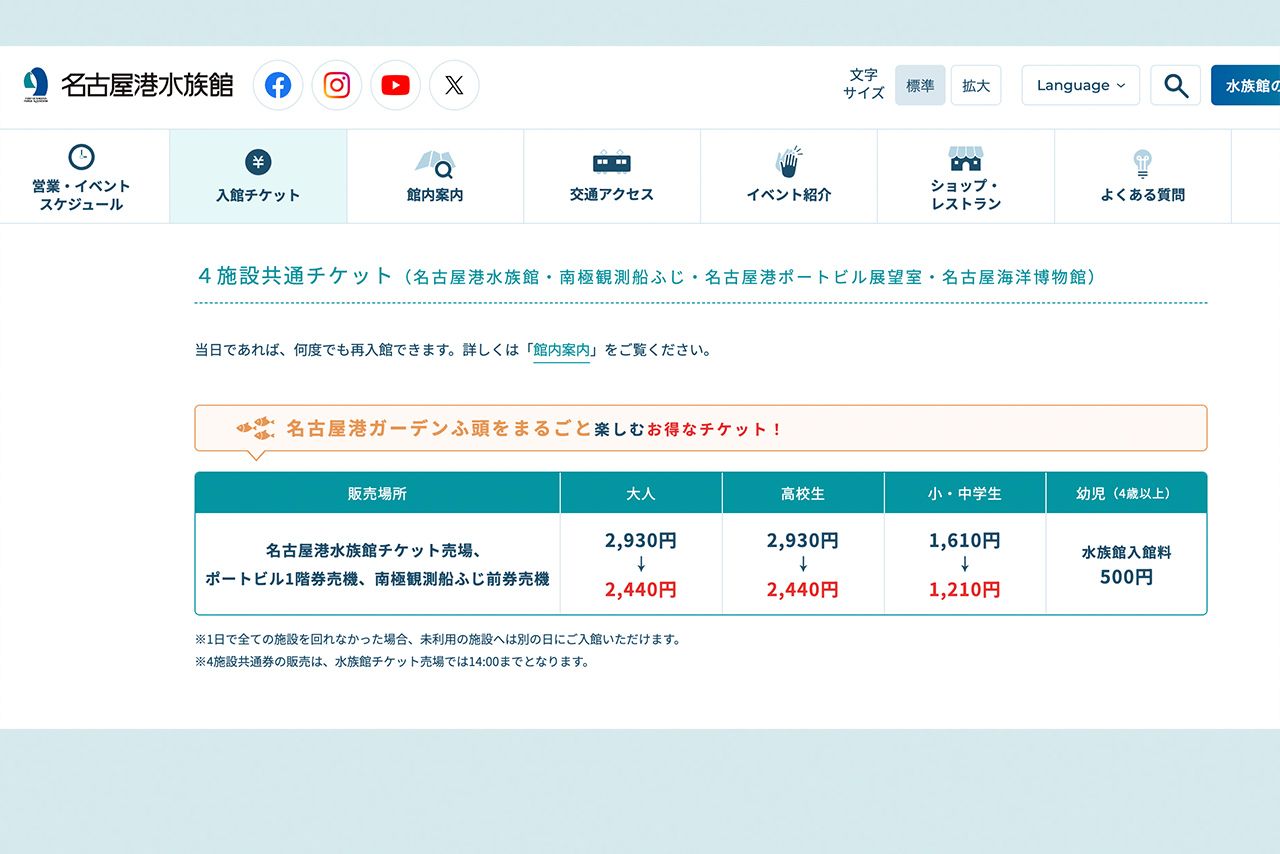
Task: Click the 1,610円 original price
Action: 965,540
